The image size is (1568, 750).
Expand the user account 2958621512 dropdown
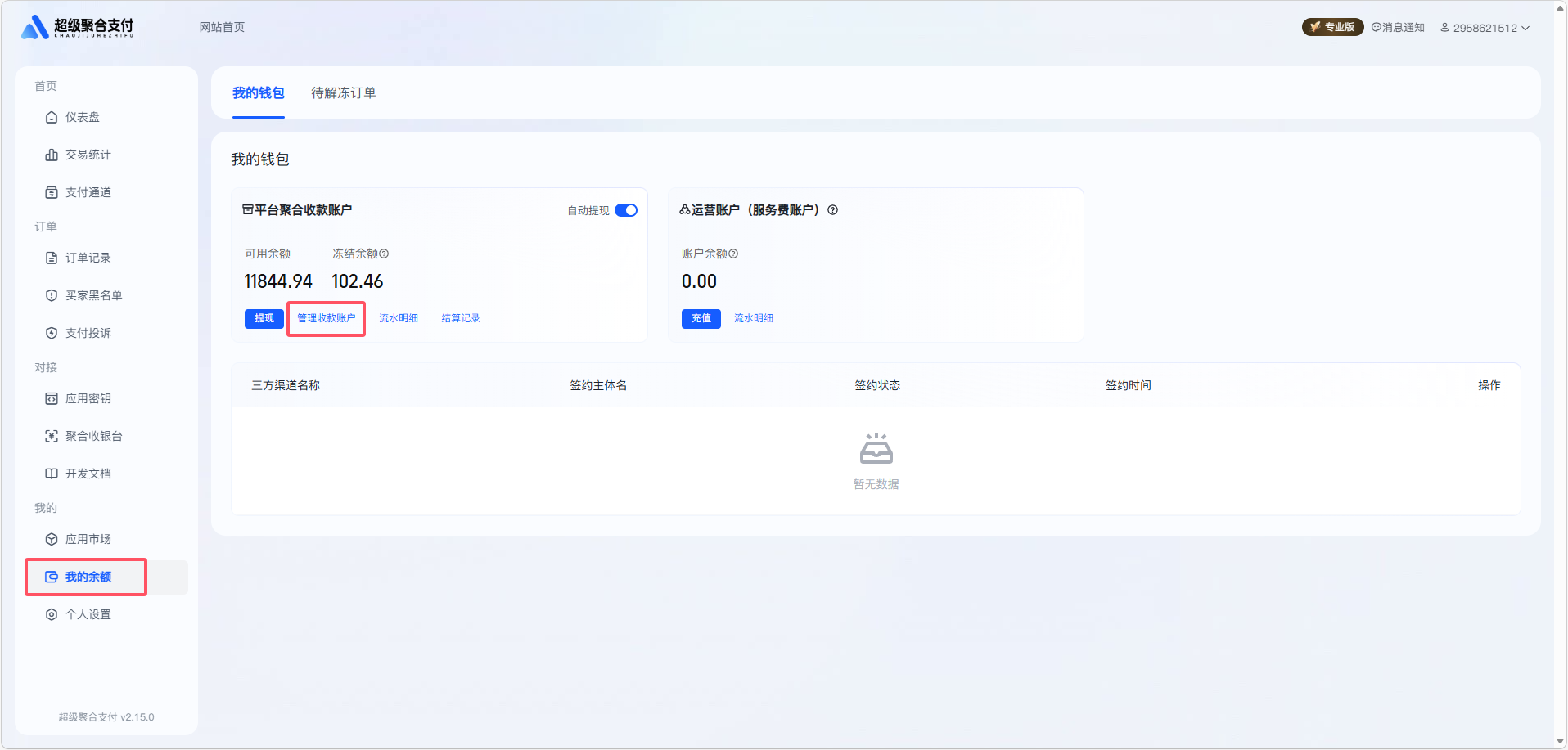pos(1485,28)
